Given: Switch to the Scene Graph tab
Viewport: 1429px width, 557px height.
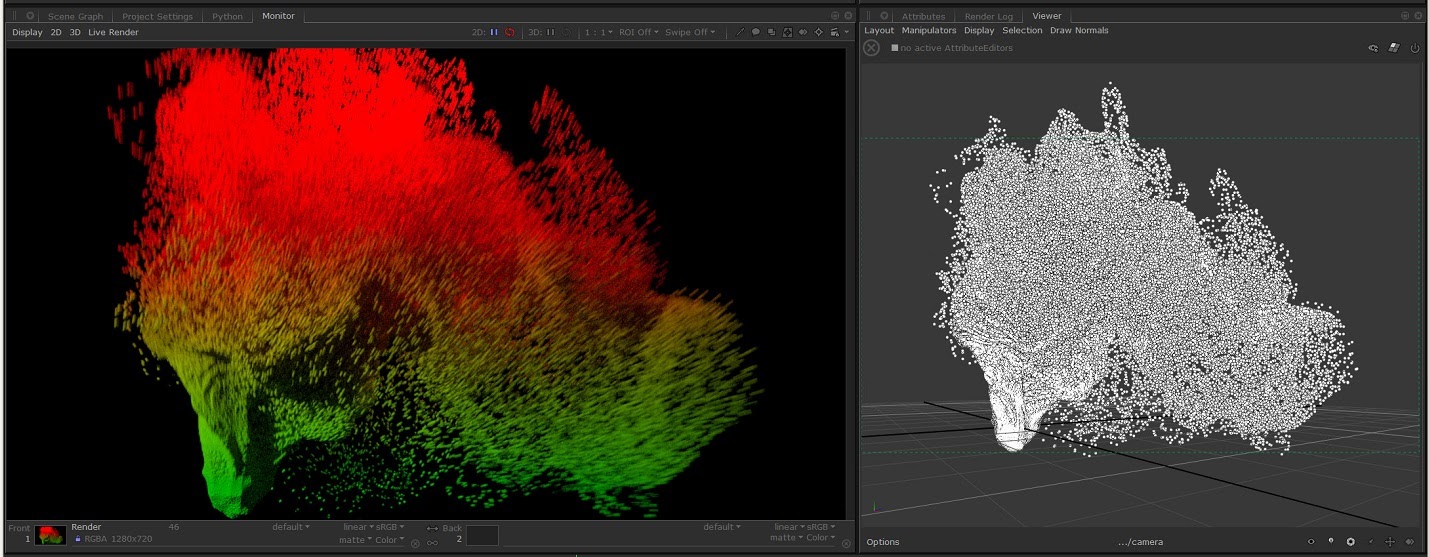Looking at the screenshot, I should click(x=75, y=16).
